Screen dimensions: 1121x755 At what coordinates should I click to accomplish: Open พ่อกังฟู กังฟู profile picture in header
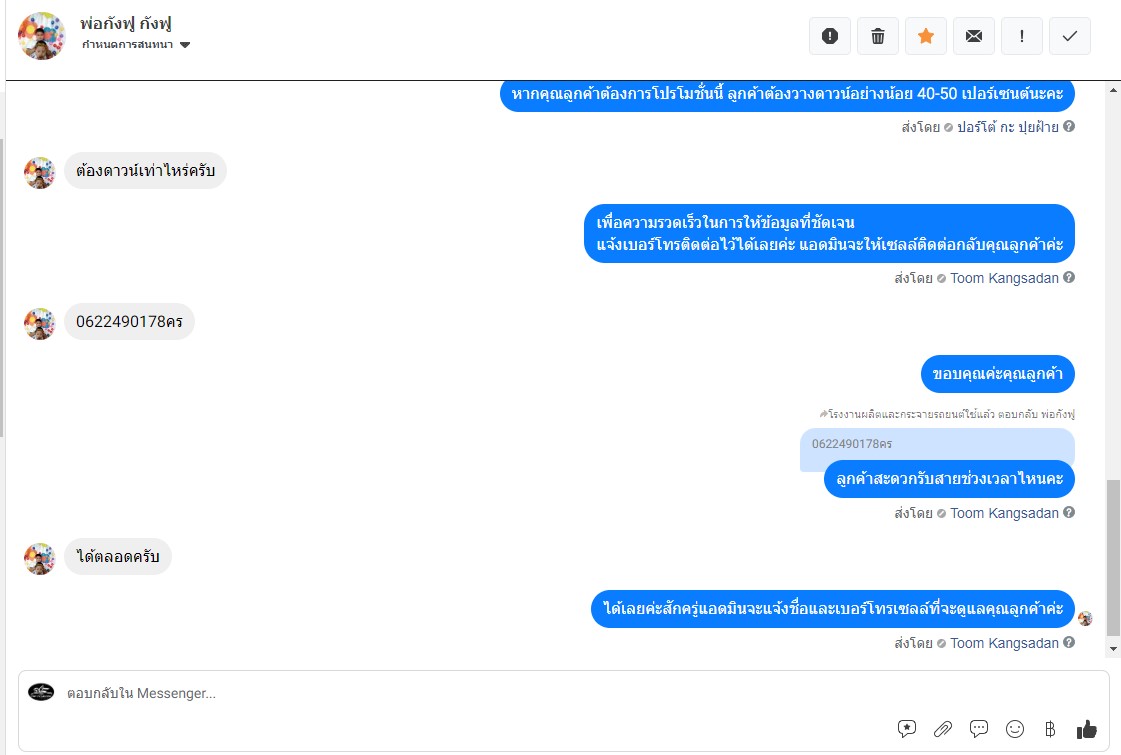point(41,36)
